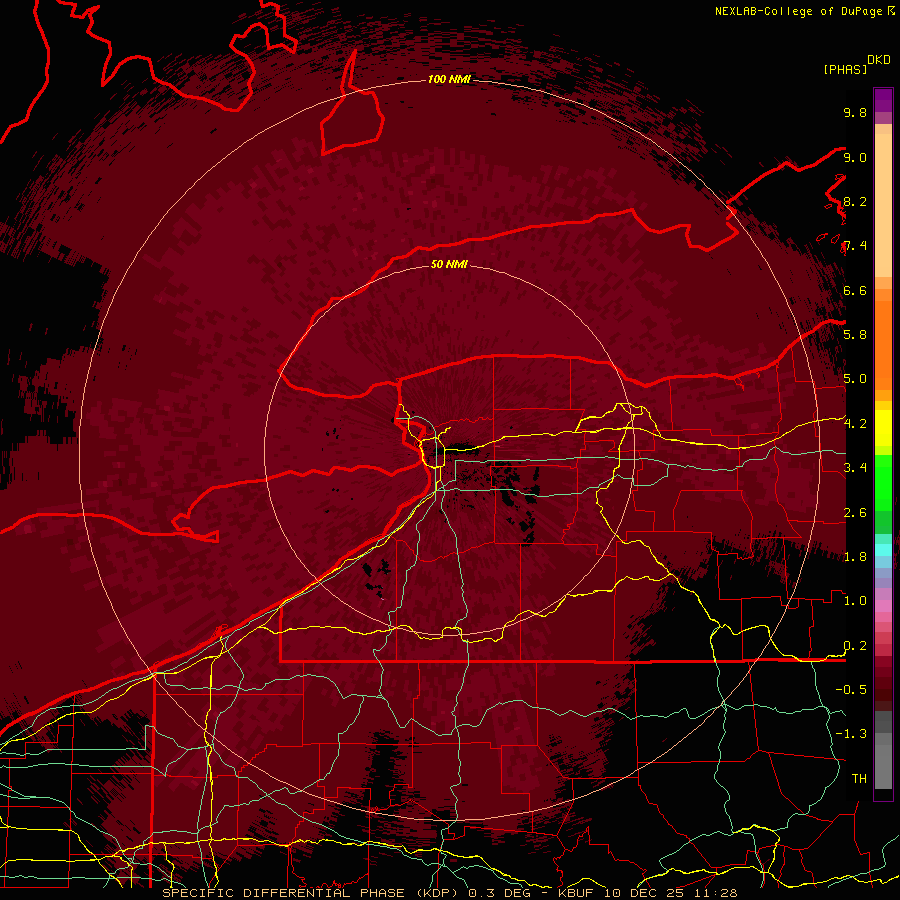Pick the bright green swatch on the color bar
This screenshot has width=900, height=900.
pos(883,482)
